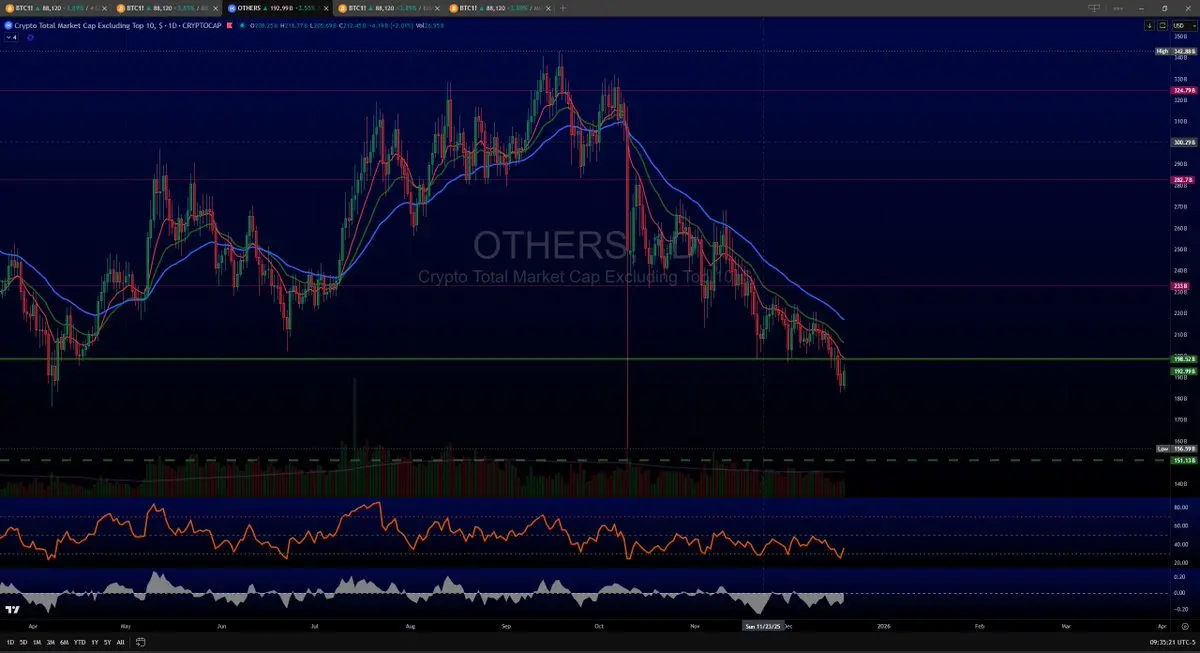Select the 6M date range
Screen dimensions: 1200x653
pyautogui.click(x=64, y=641)
